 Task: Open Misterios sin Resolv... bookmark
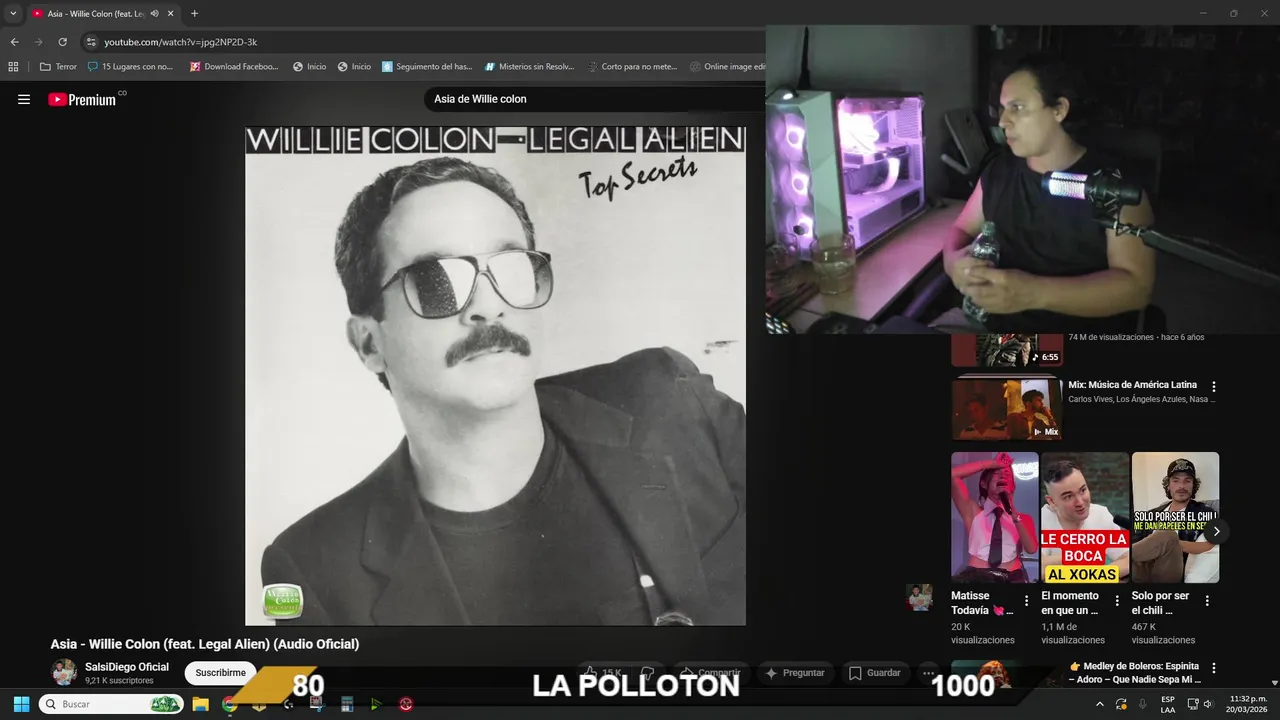pos(530,67)
